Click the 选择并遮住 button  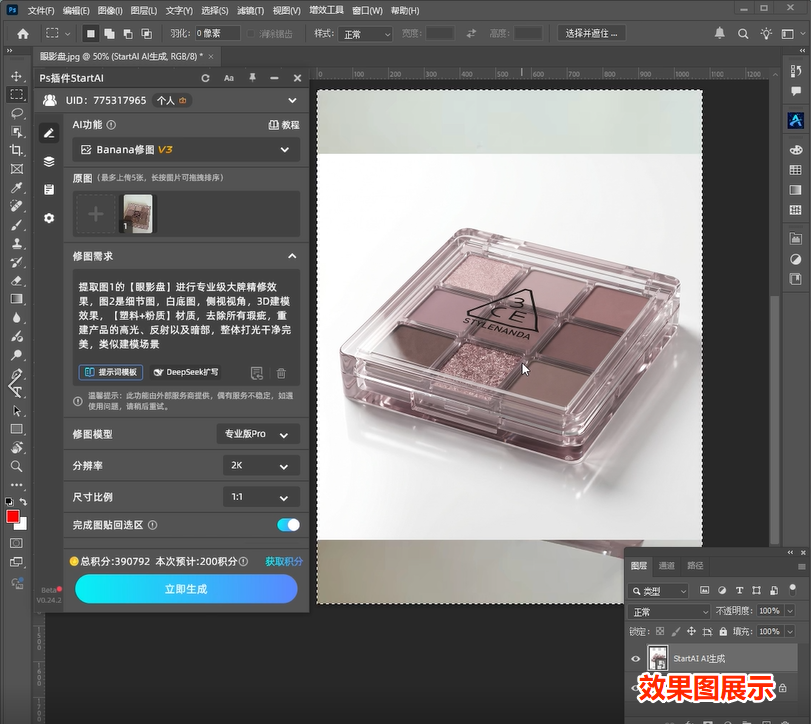pyautogui.click(x=591, y=34)
